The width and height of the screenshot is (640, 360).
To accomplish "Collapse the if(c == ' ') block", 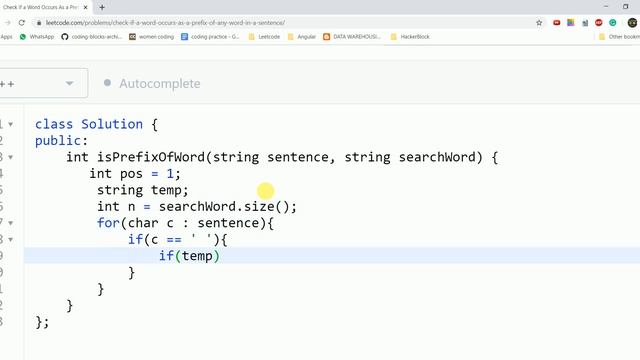I will [11, 240].
